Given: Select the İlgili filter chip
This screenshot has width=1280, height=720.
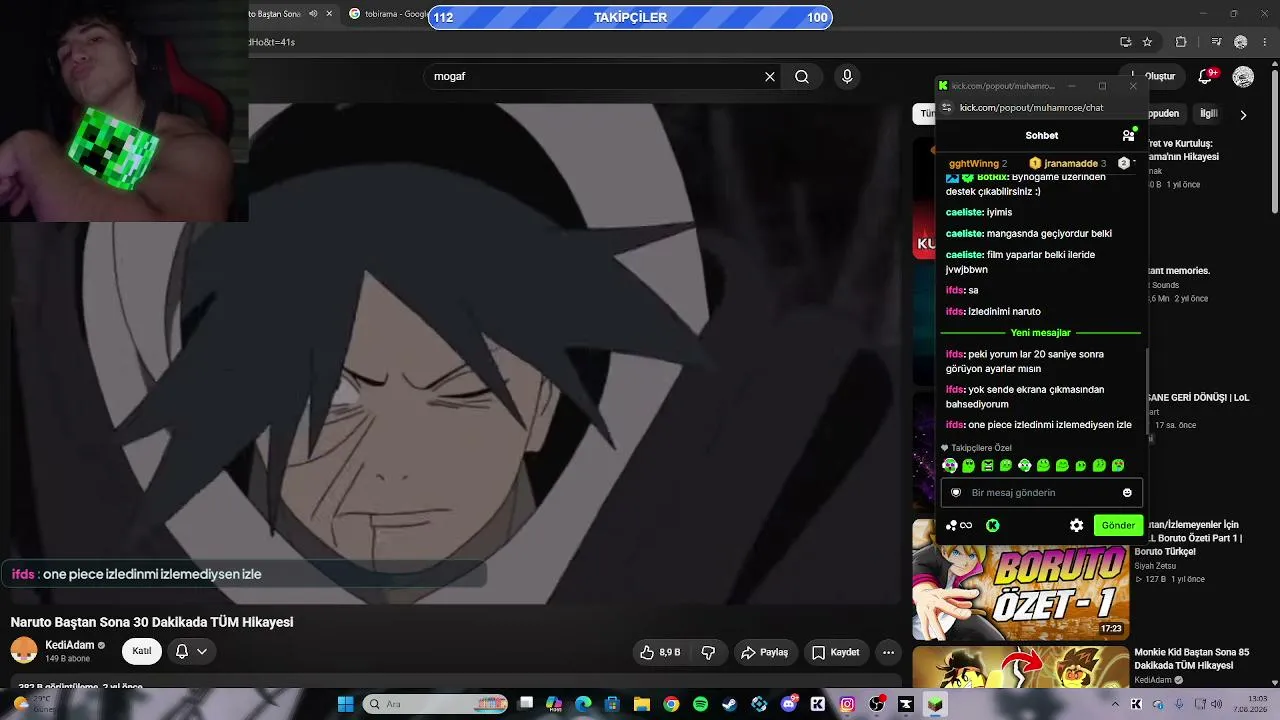Looking at the screenshot, I should click(1209, 114).
